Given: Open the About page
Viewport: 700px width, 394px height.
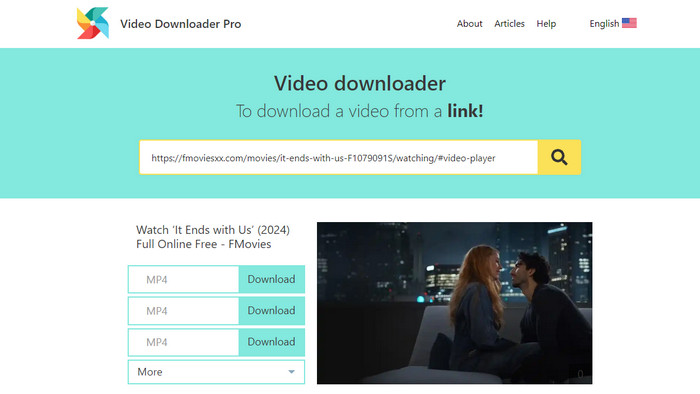Looking at the screenshot, I should pos(469,24).
